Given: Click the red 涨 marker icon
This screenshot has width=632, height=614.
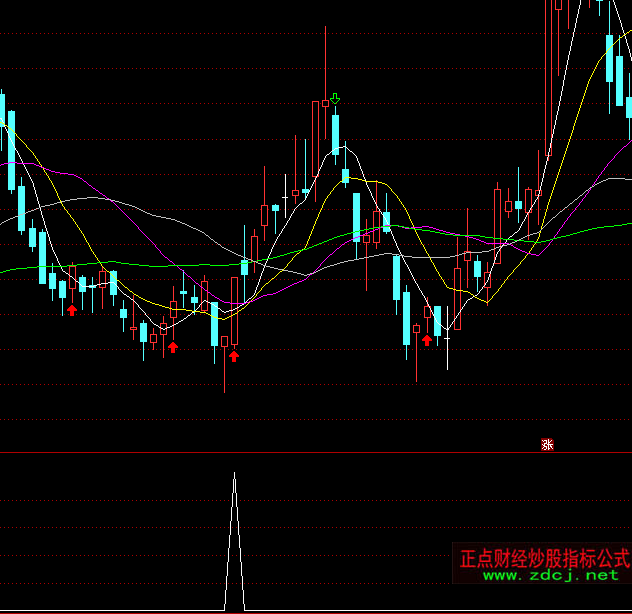Looking at the screenshot, I should (x=547, y=444).
